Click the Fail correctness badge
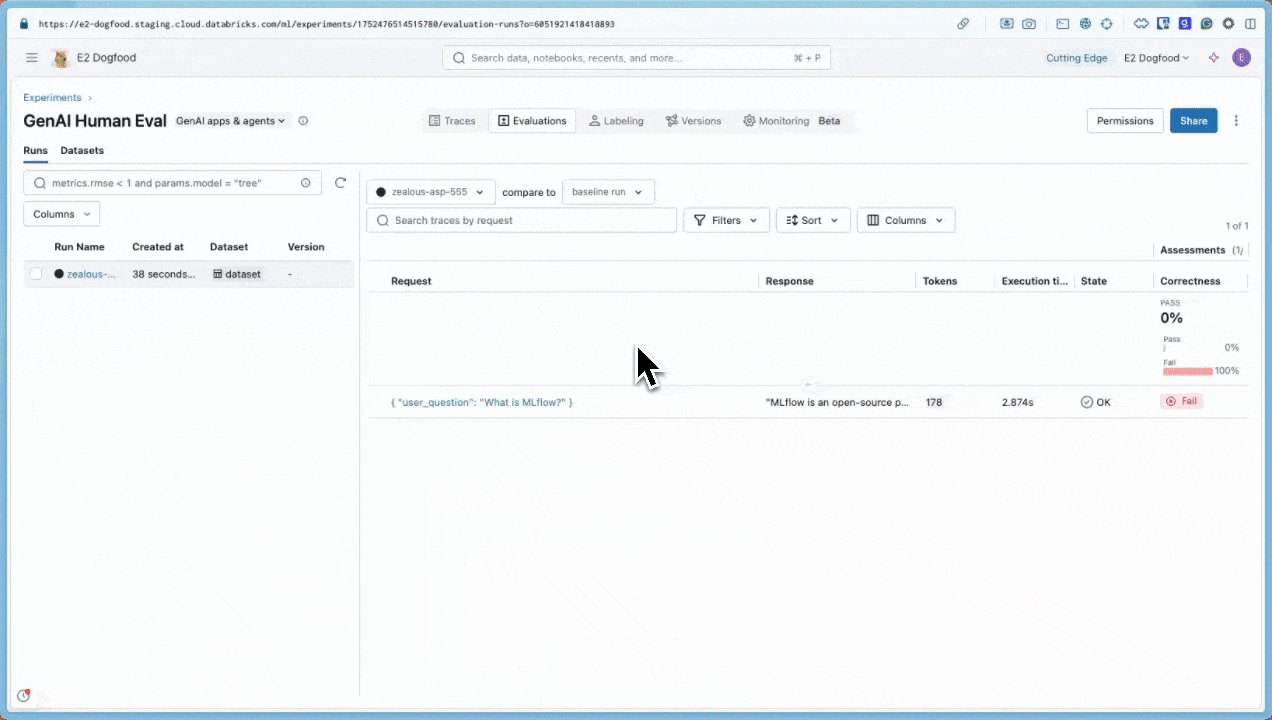This screenshot has height=720, width=1272. pos(1181,401)
